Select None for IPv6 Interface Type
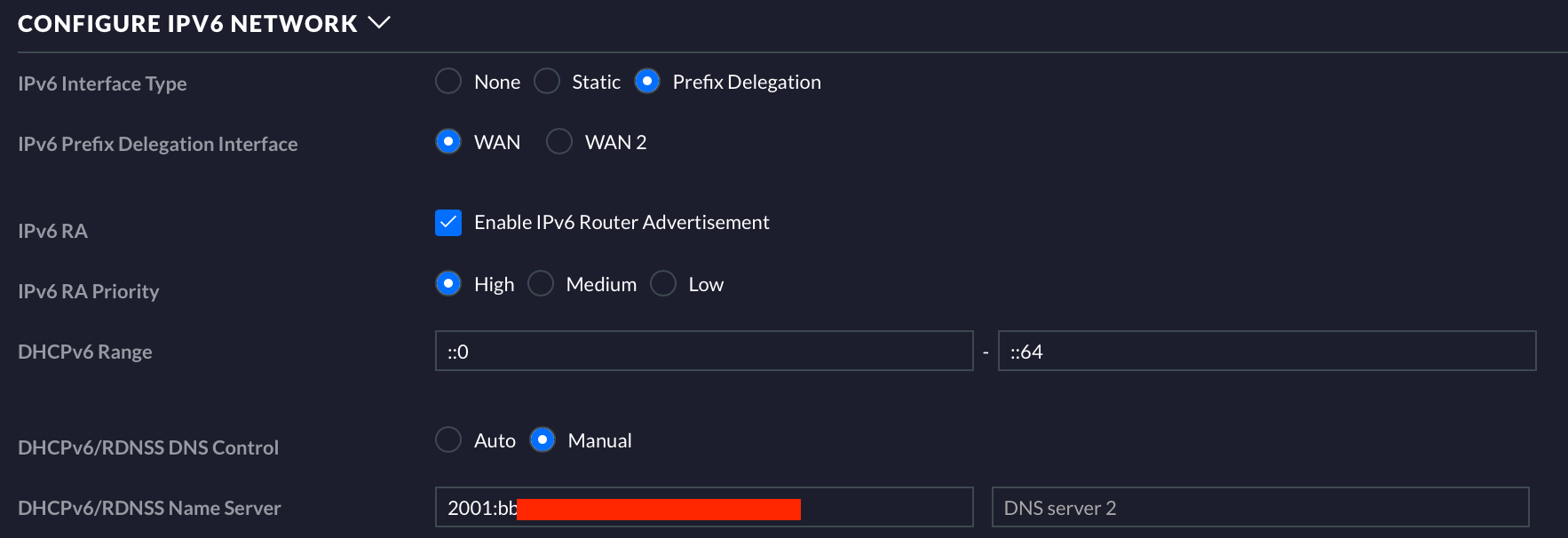 [x=448, y=82]
